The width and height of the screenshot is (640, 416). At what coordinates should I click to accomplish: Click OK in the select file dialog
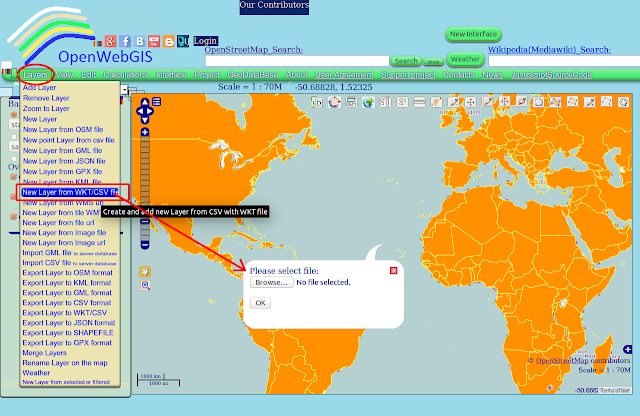click(x=260, y=303)
